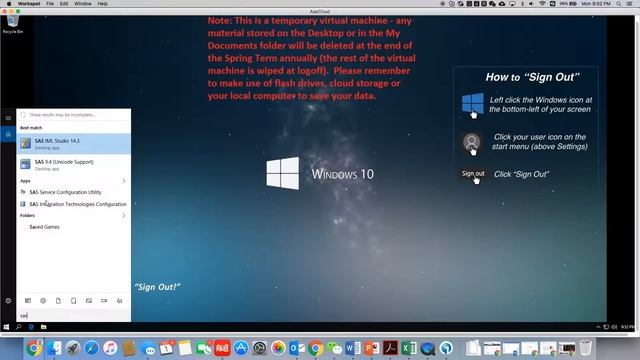Open iTunes from the Dock
The image size is (640, 360).
[110, 348]
